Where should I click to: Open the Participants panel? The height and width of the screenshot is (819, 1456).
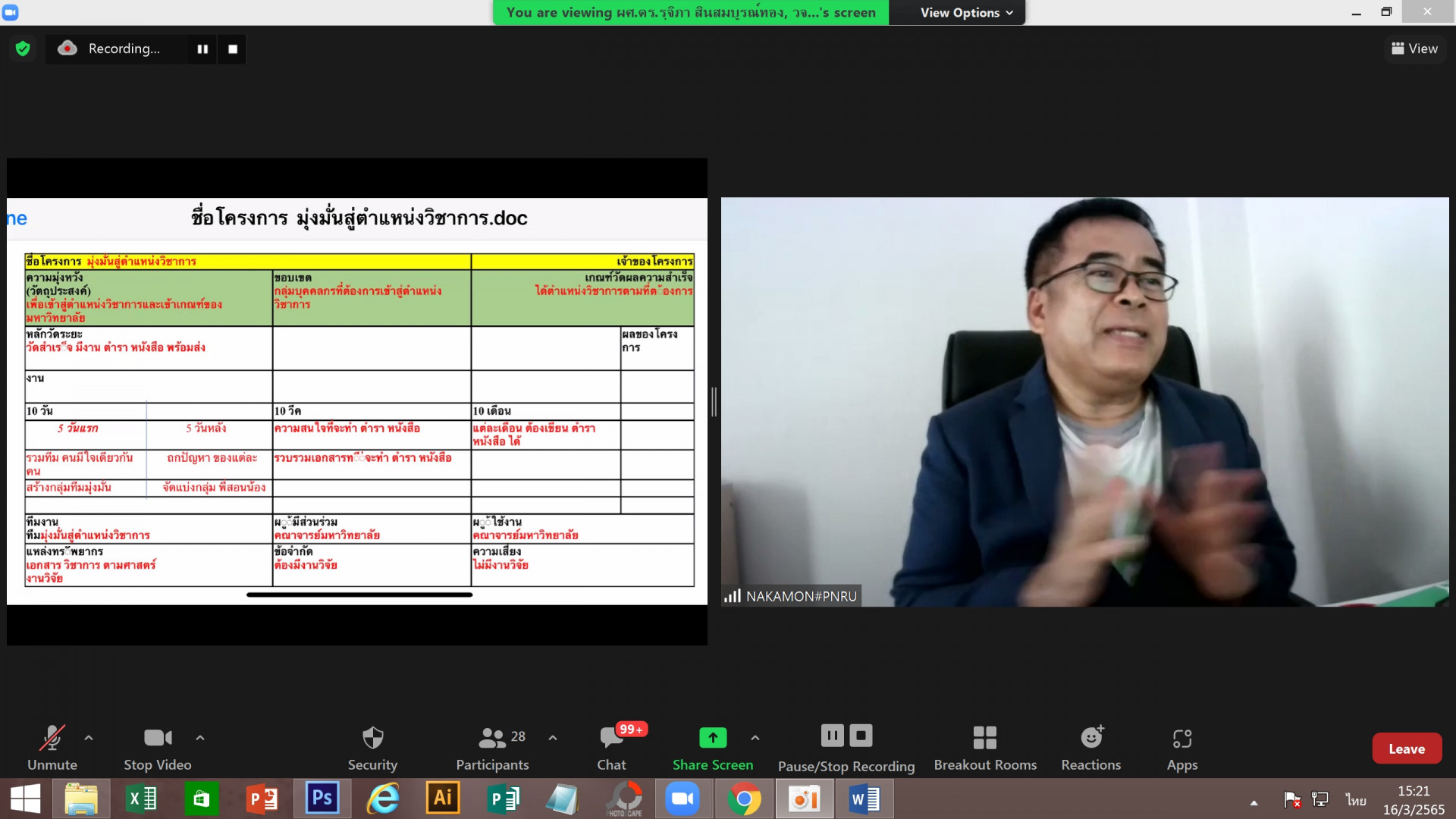[493, 748]
